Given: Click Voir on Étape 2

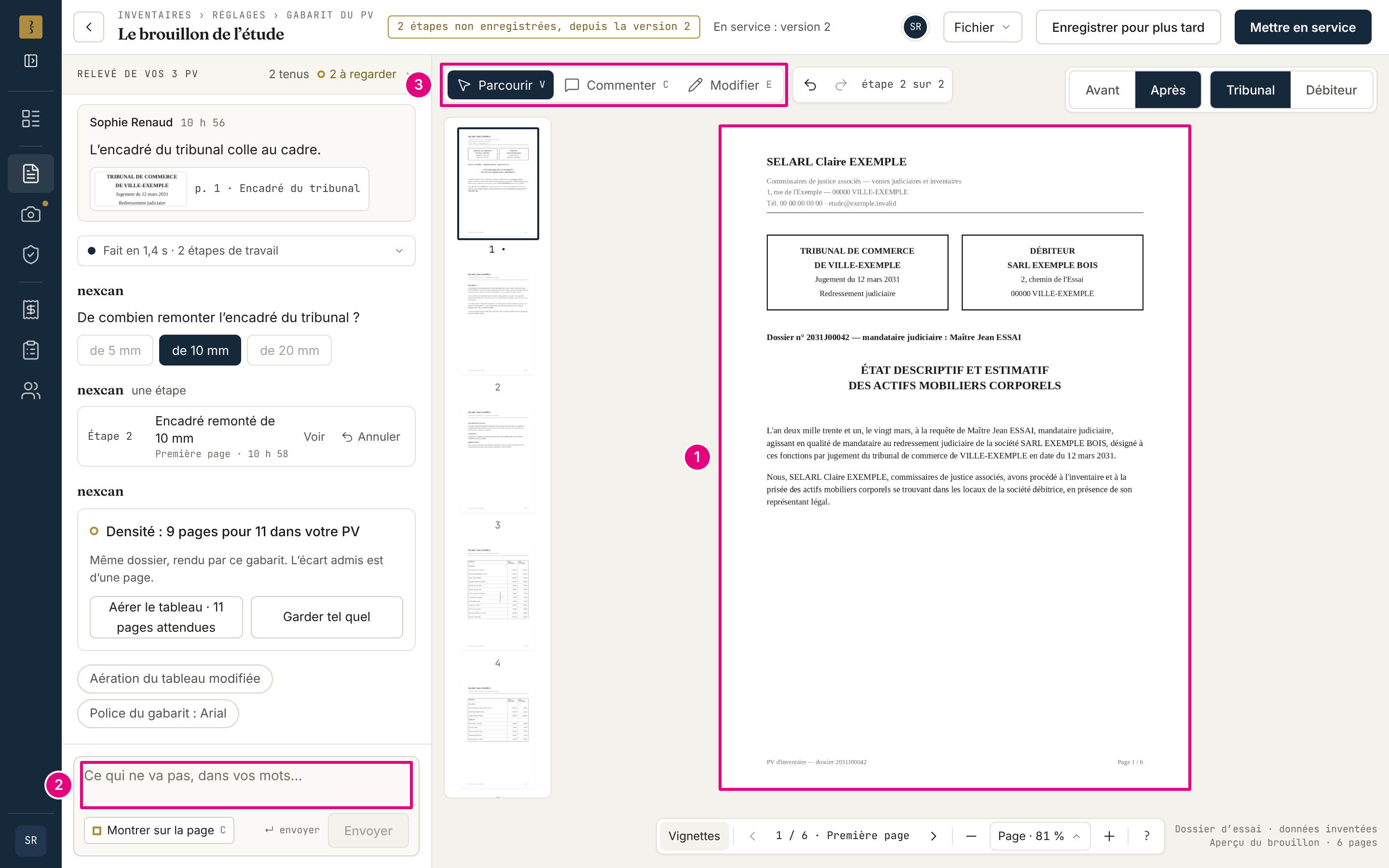Looking at the screenshot, I should click(314, 437).
